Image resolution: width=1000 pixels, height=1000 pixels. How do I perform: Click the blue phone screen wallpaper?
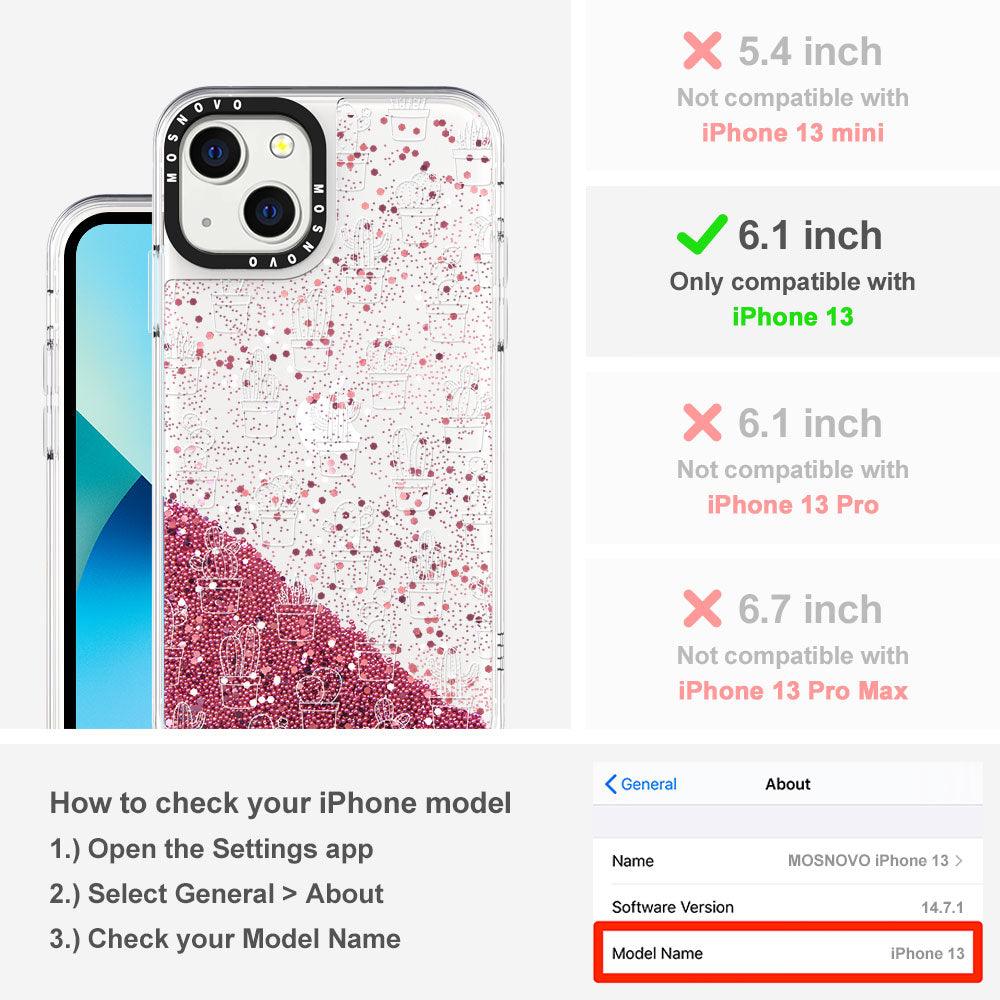coord(113,478)
